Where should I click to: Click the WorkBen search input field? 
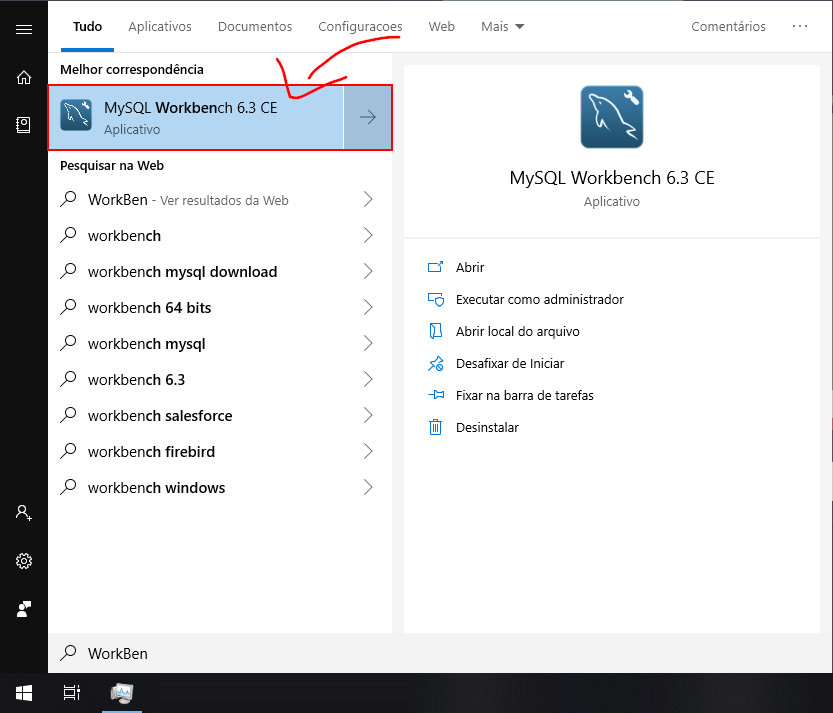click(440, 653)
